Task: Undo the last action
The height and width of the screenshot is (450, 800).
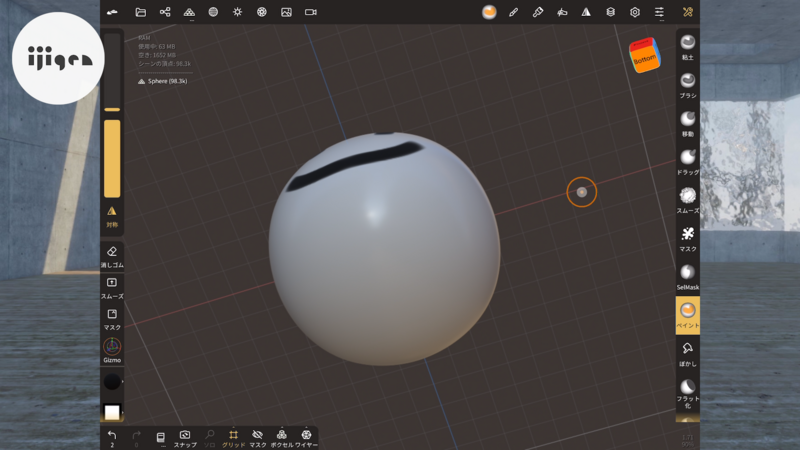Action: click(112, 438)
